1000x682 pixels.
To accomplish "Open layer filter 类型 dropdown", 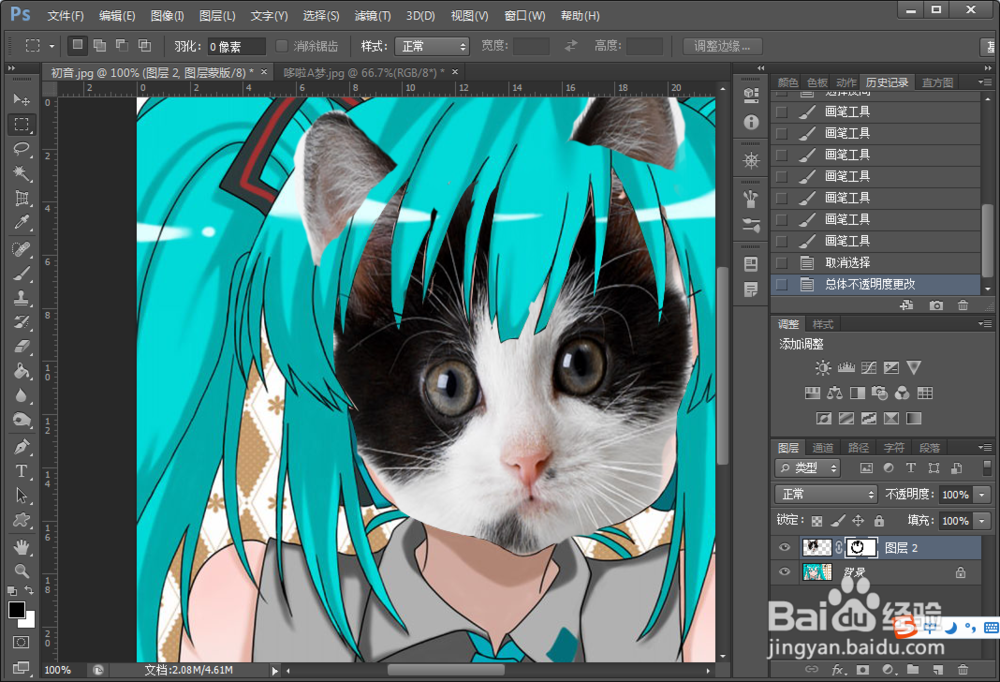I will [x=807, y=468].
